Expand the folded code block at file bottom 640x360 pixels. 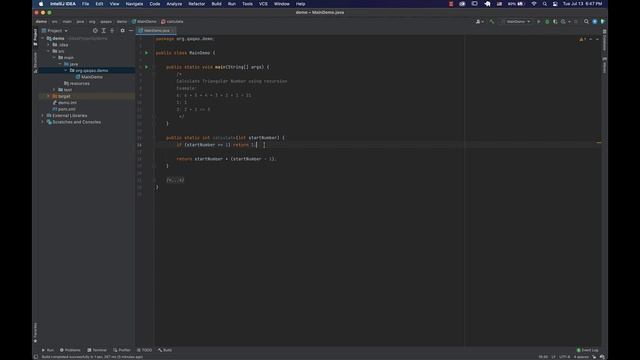[175, 180]
